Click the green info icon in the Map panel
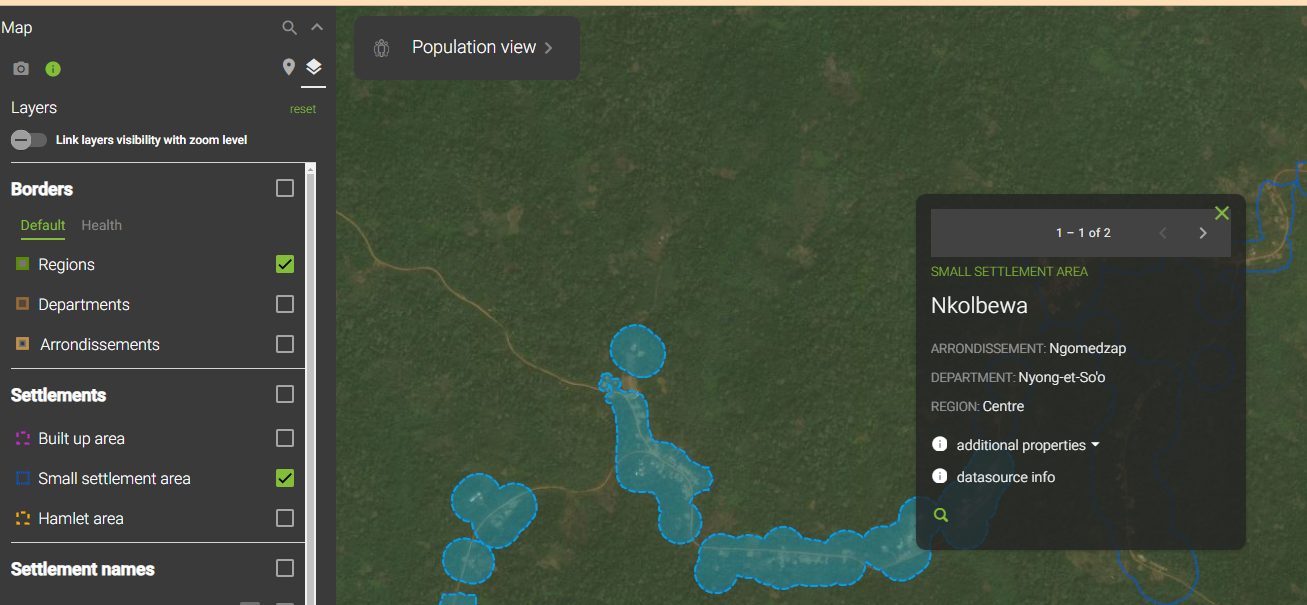This screenshot has height=605, width=1307. click(53, 69)
